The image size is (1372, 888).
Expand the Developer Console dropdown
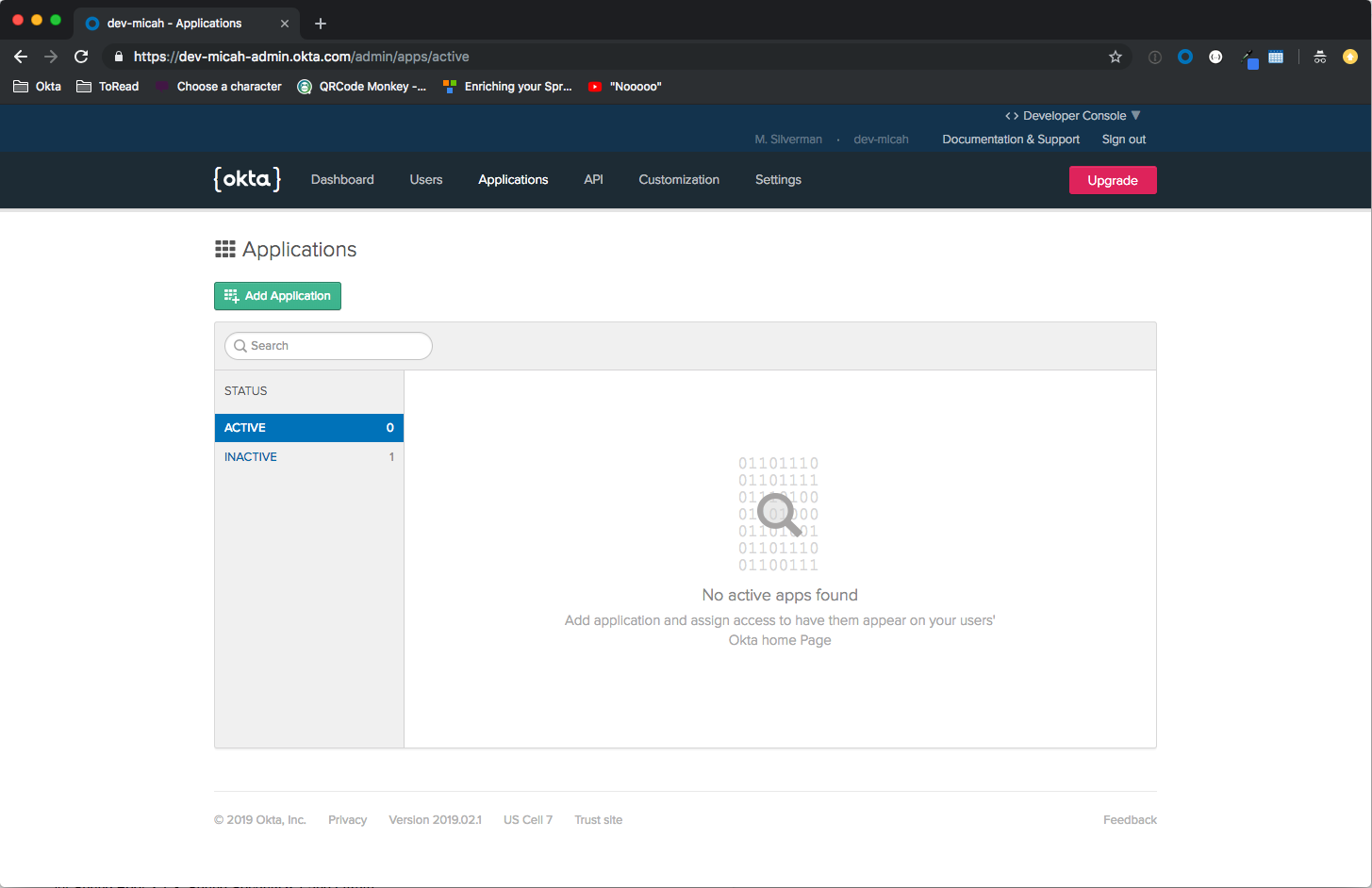point(1073,115)
